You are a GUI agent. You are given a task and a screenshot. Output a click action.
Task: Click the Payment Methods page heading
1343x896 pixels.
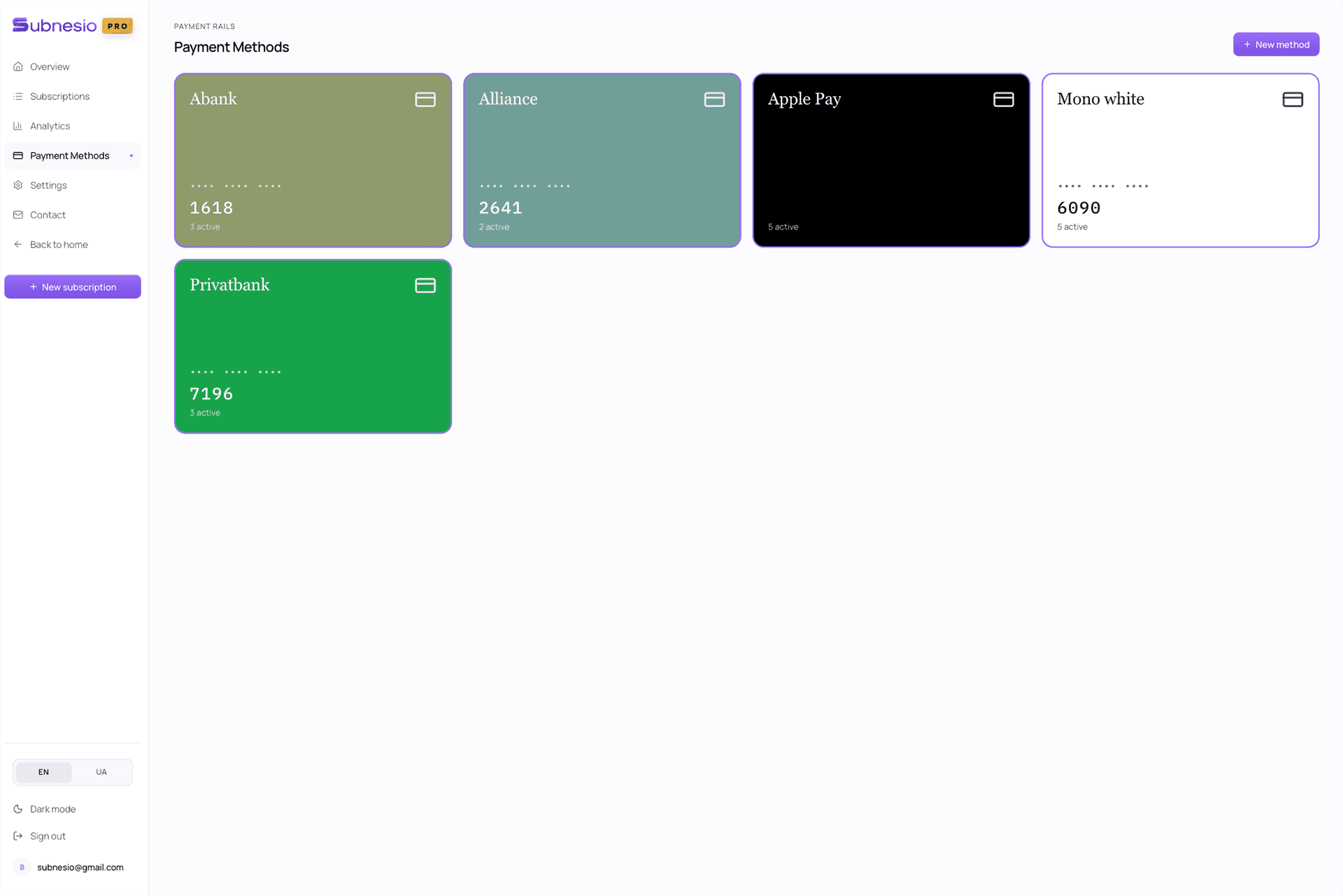click(x=232, y=47)
